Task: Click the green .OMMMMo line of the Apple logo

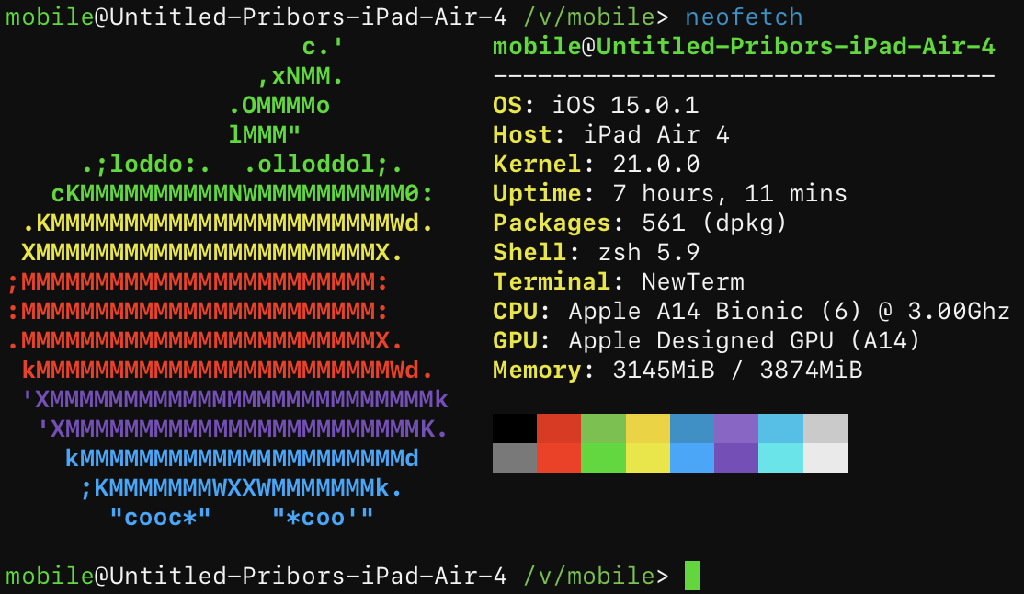Action: point(279,105)
